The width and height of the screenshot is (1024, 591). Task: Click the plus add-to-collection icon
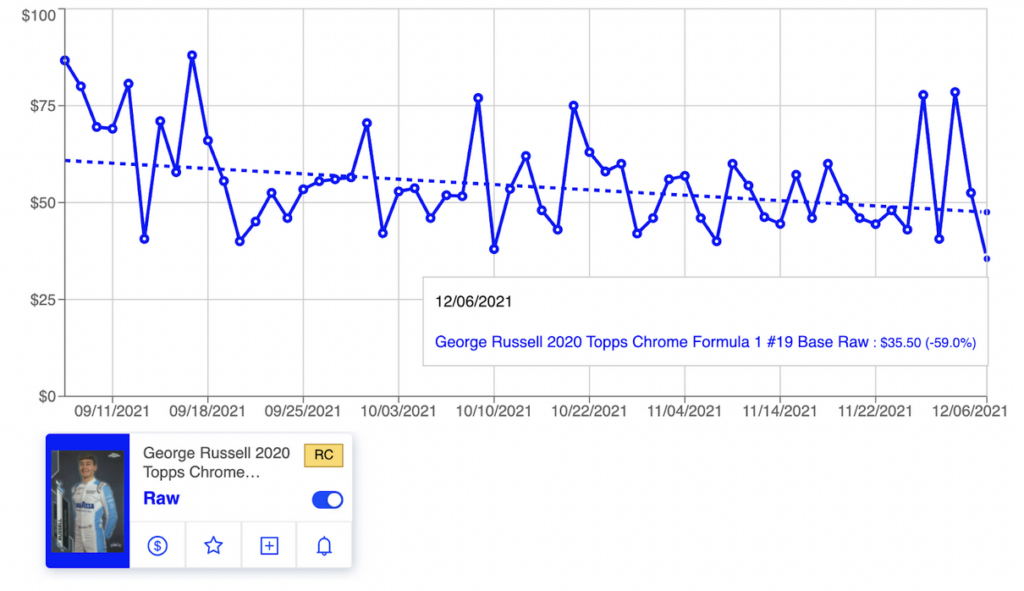(269, 545)
